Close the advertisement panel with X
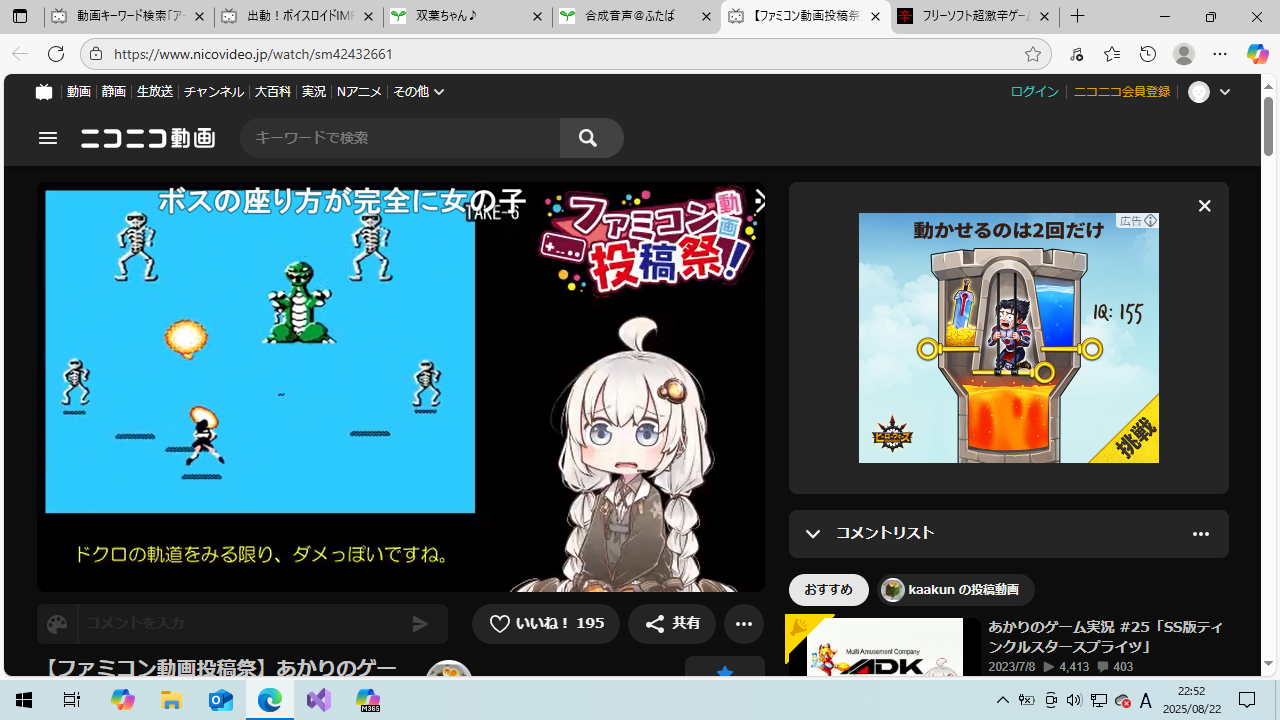The width and height of the screenshot is (1280, 720). tap(1204, 206)
